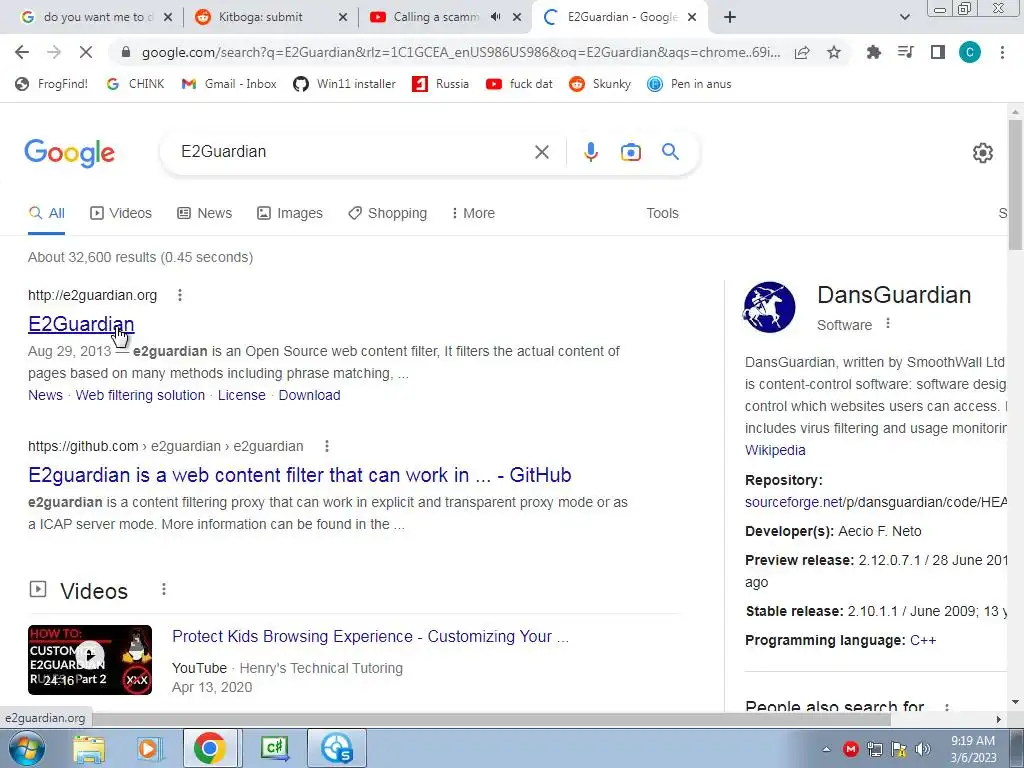Select the News search tab
The image size is (1024, 768).
(205, 214)
